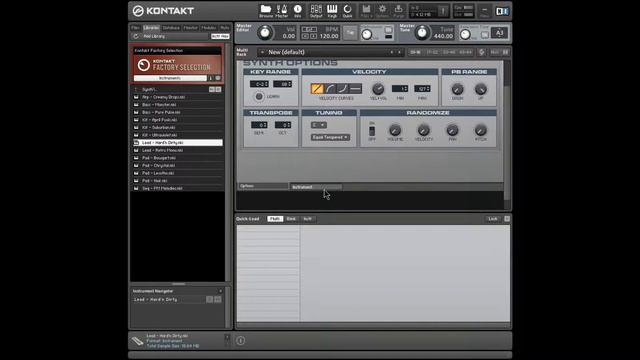Click velocity Min value stepper
640x360 pixels.
pos(405,89)
